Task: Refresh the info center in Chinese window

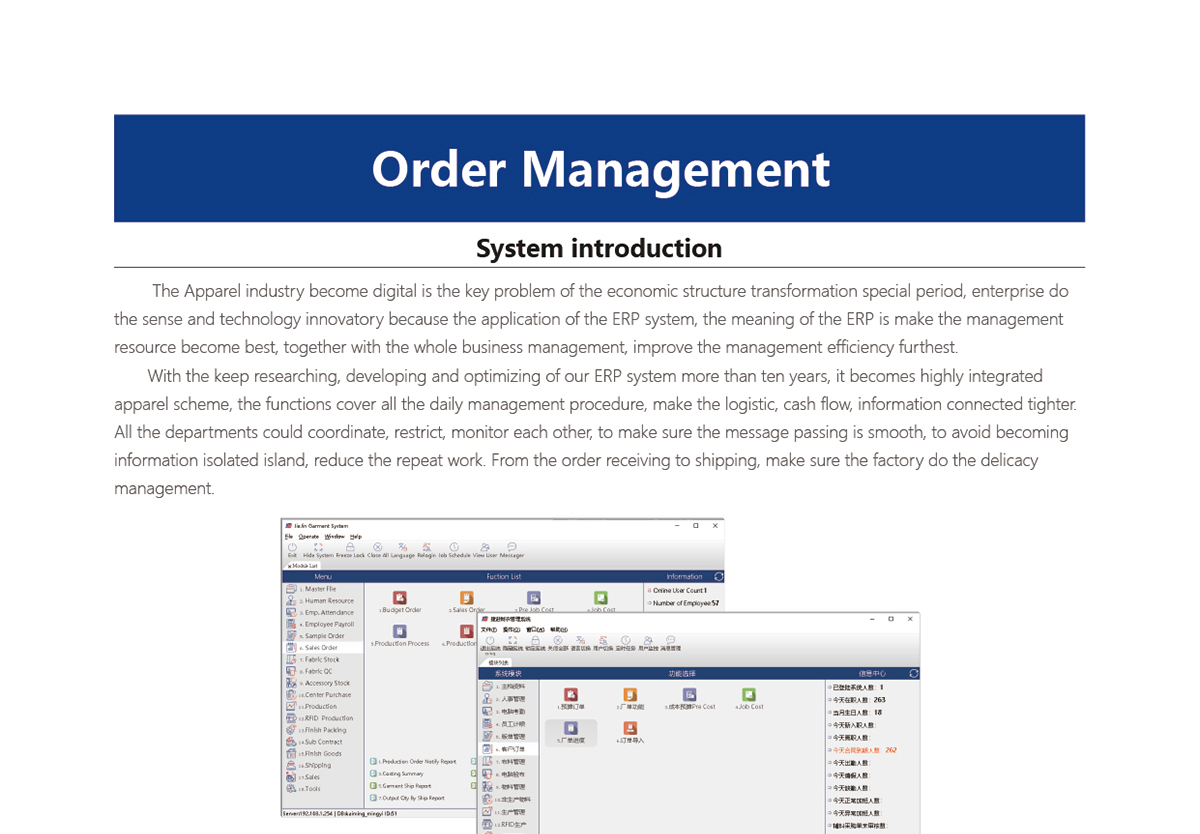Action: (913, 674)
